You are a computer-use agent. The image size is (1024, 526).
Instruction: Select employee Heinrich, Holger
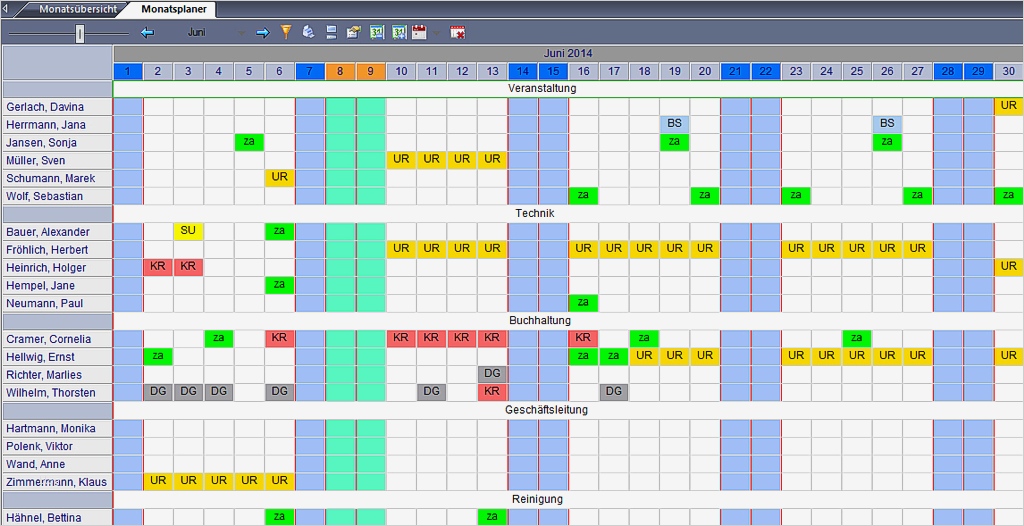(57, 267)
